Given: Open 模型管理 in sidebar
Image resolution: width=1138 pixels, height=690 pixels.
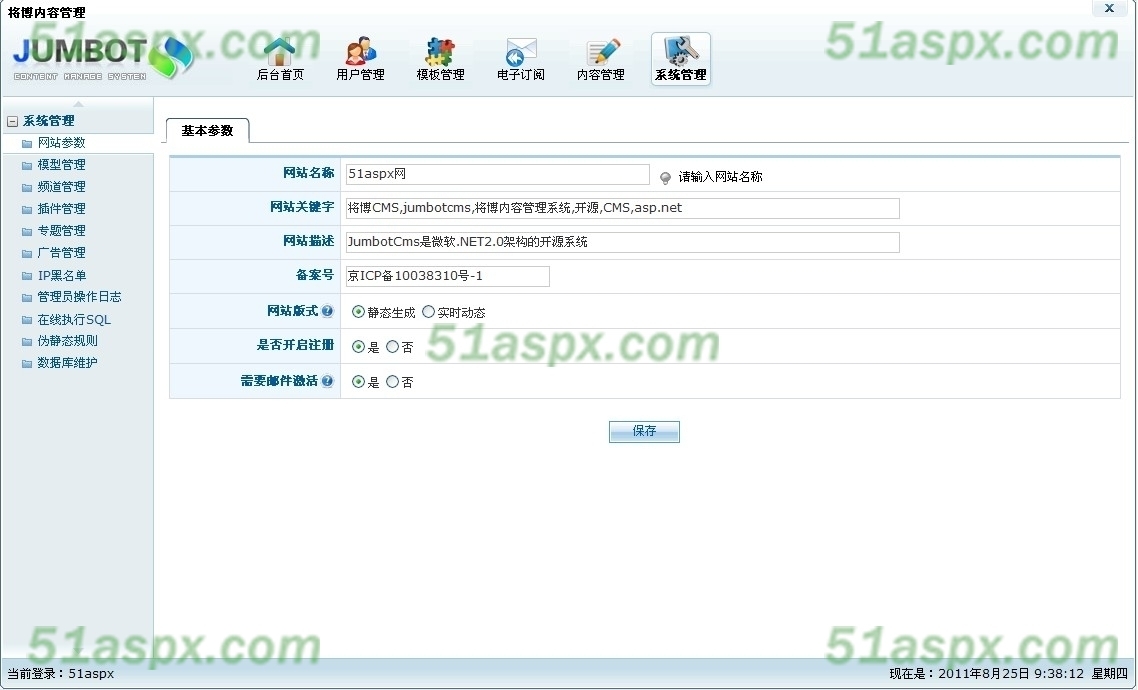Looking at the screenshot, I should [62, 165].
